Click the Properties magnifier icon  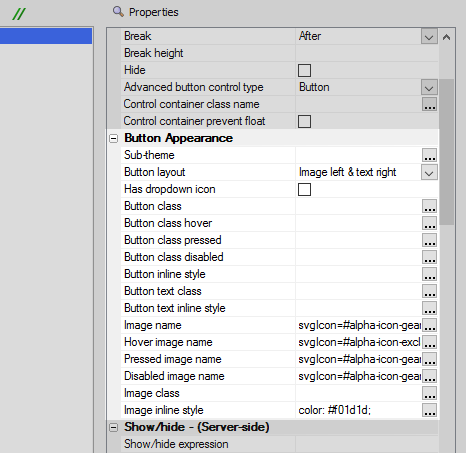(118, 12)
